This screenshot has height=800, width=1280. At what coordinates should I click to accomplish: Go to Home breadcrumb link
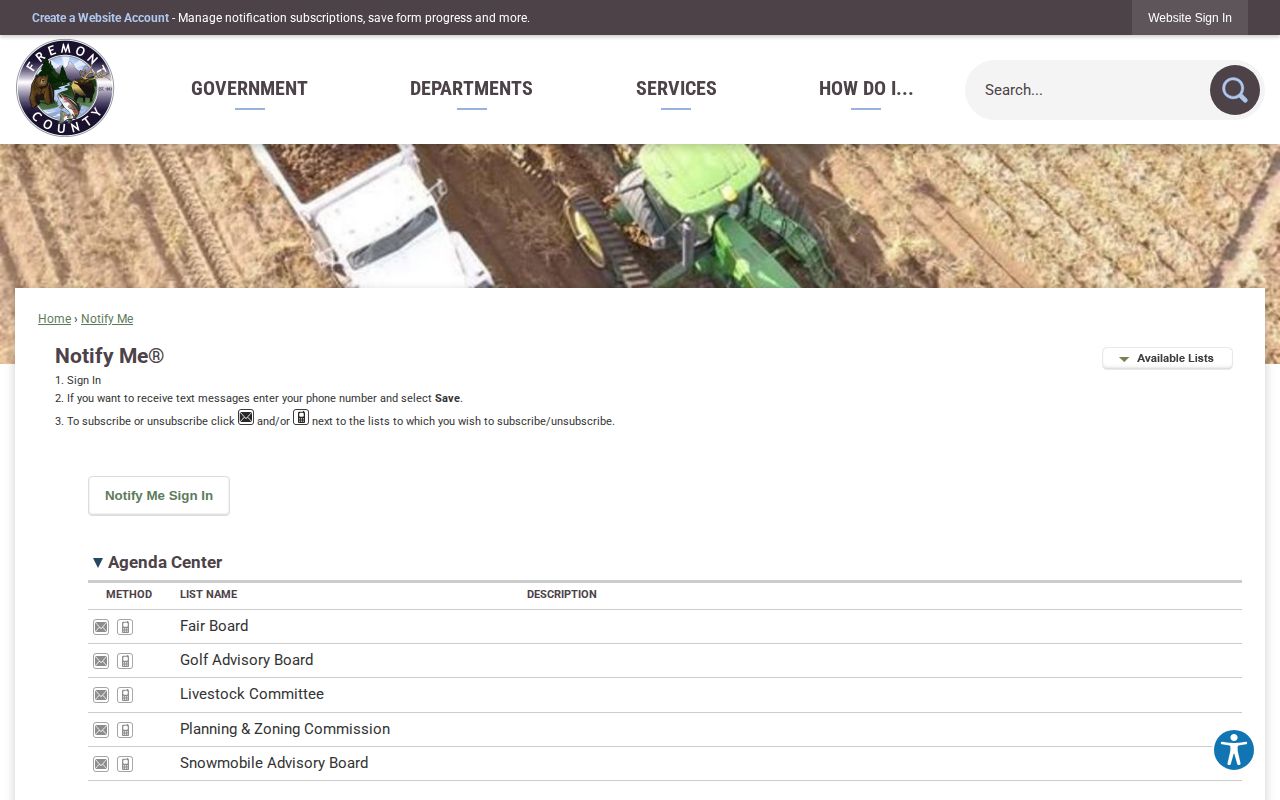pos(54,319)
